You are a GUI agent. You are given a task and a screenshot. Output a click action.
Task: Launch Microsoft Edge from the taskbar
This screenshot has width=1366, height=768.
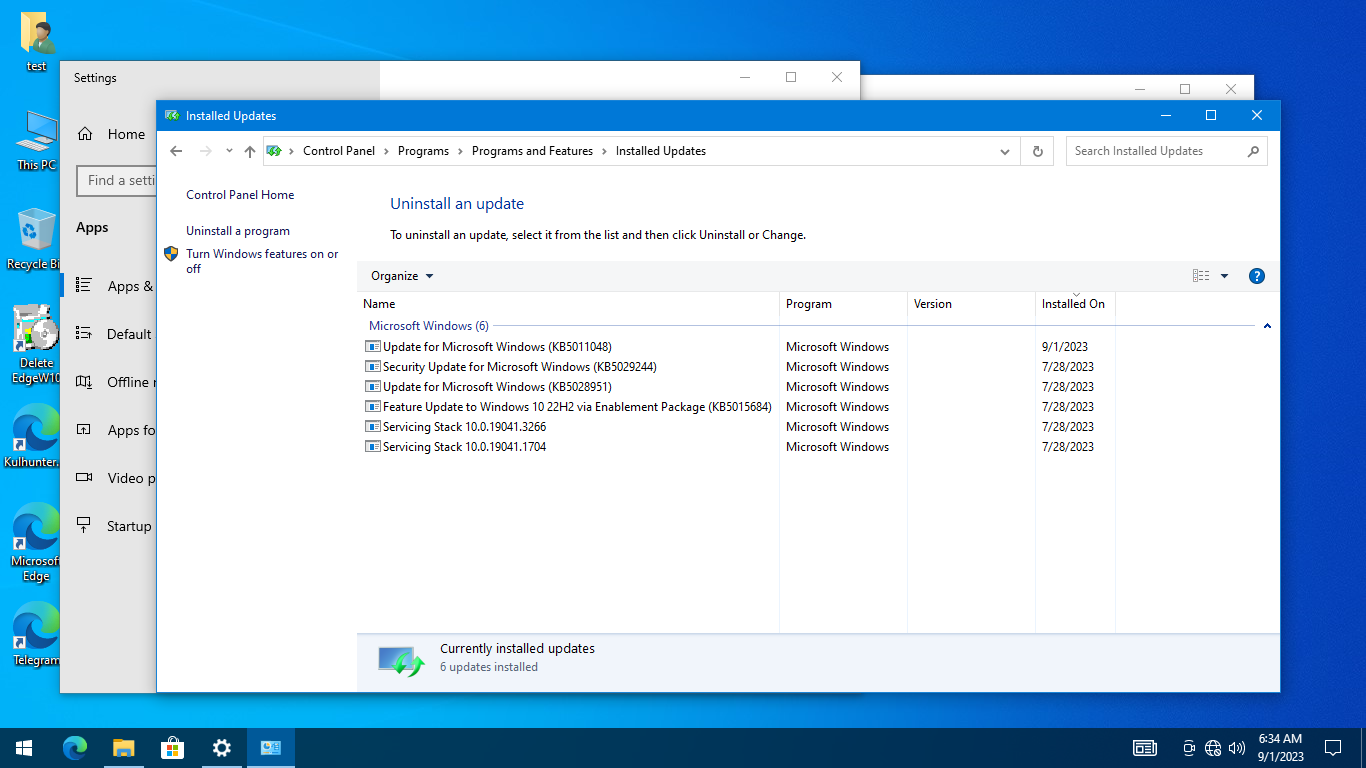(75, 748)
